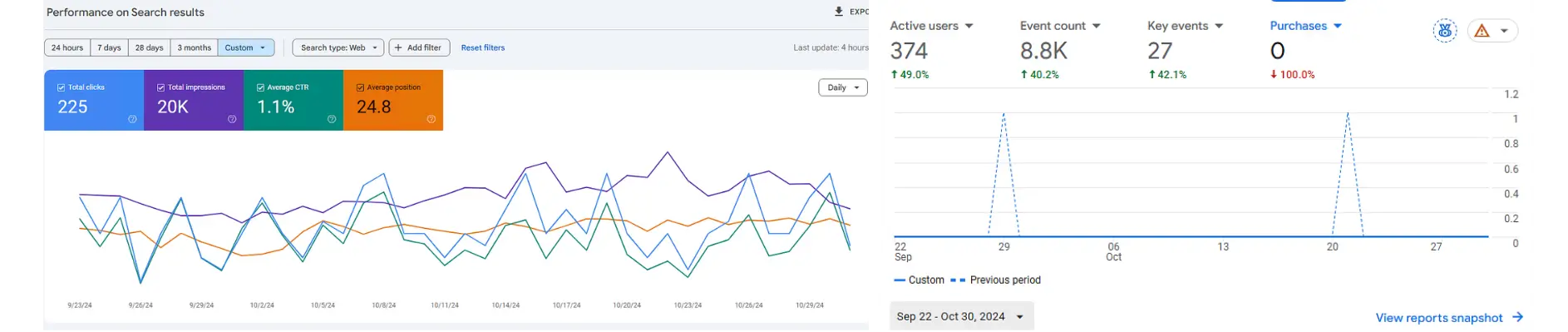1568x332 pixels.
Task: Click the Average position orange card
Action: [x=393, y=100]
